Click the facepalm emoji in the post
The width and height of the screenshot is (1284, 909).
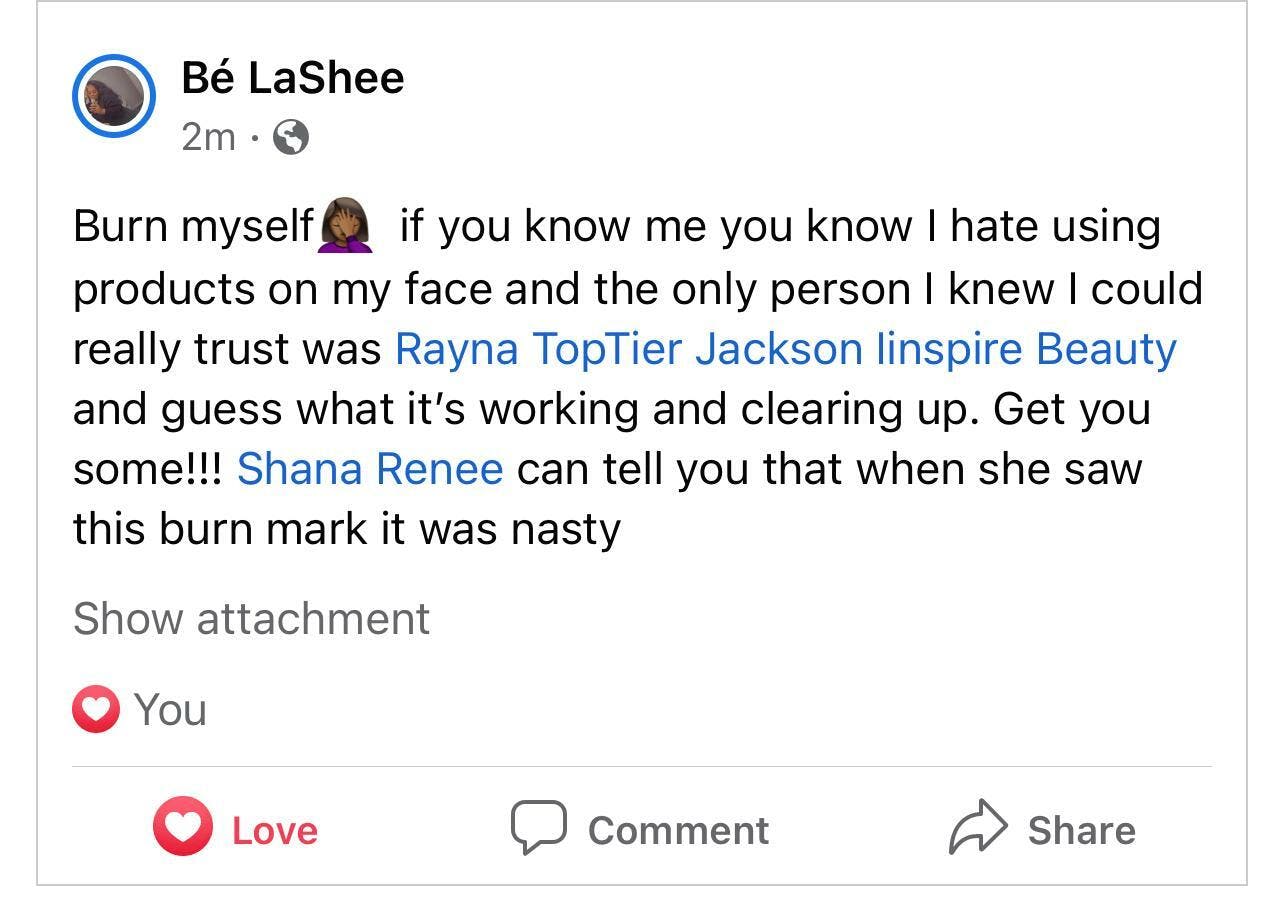click(x=346, y=225)
